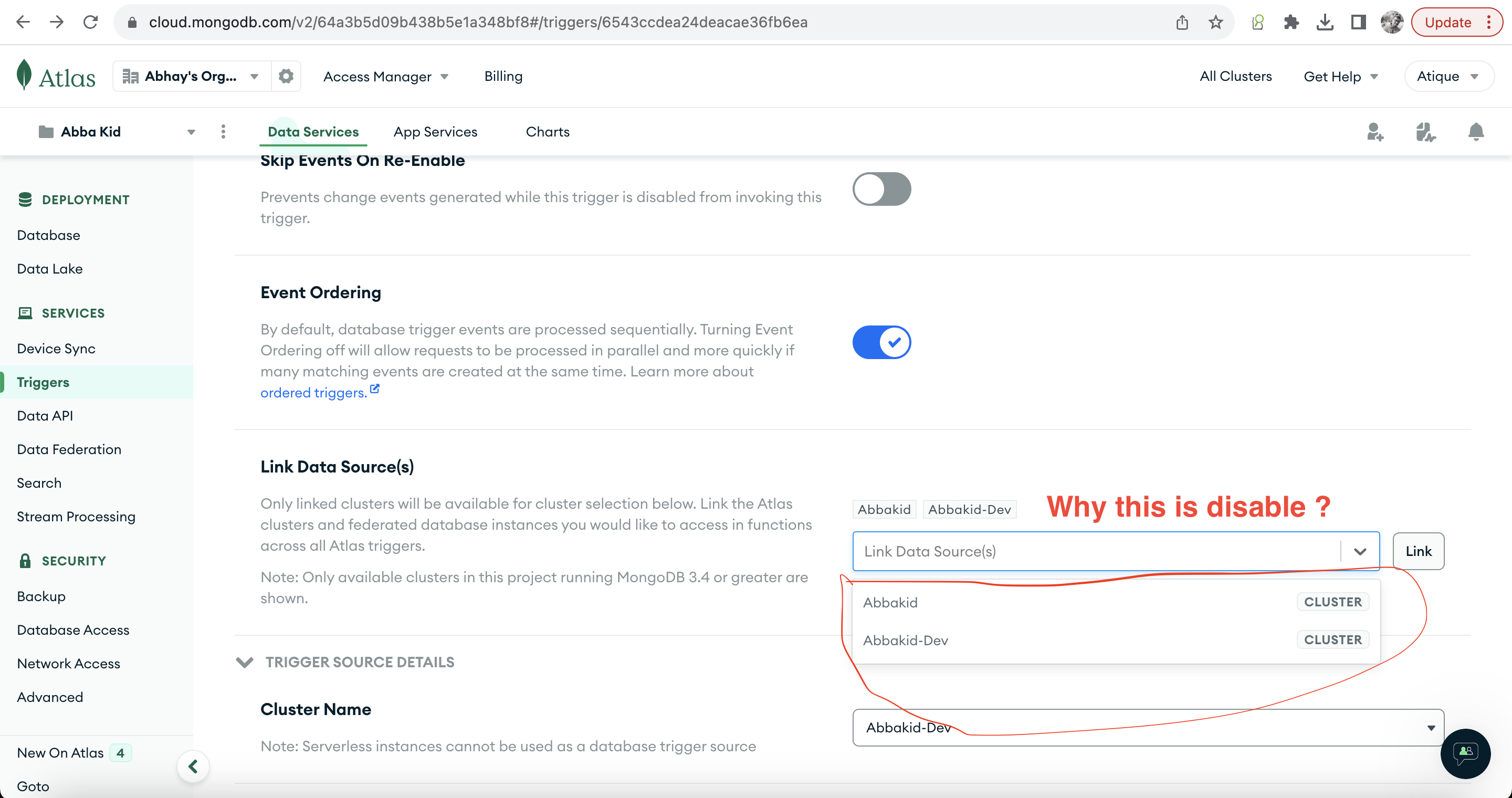This screenshot has width=1512, height=798.
Task: Select Abbakid-Dev cluster option in list
Action: (x=906, y=640)
